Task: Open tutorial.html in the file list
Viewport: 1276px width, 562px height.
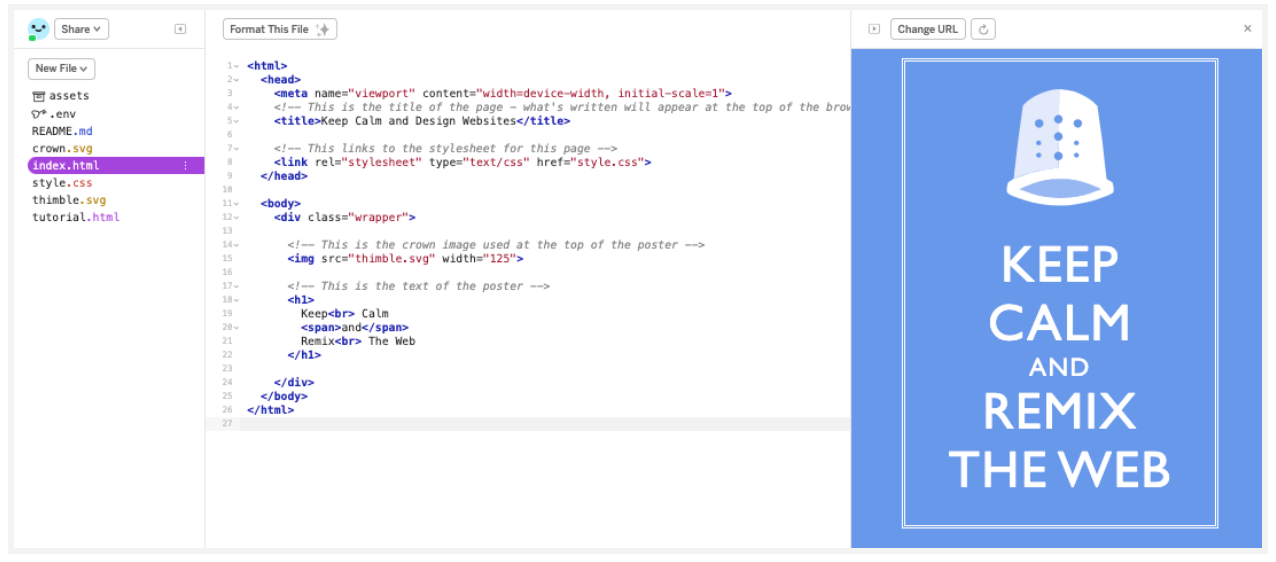Action: tap(76, 217)
